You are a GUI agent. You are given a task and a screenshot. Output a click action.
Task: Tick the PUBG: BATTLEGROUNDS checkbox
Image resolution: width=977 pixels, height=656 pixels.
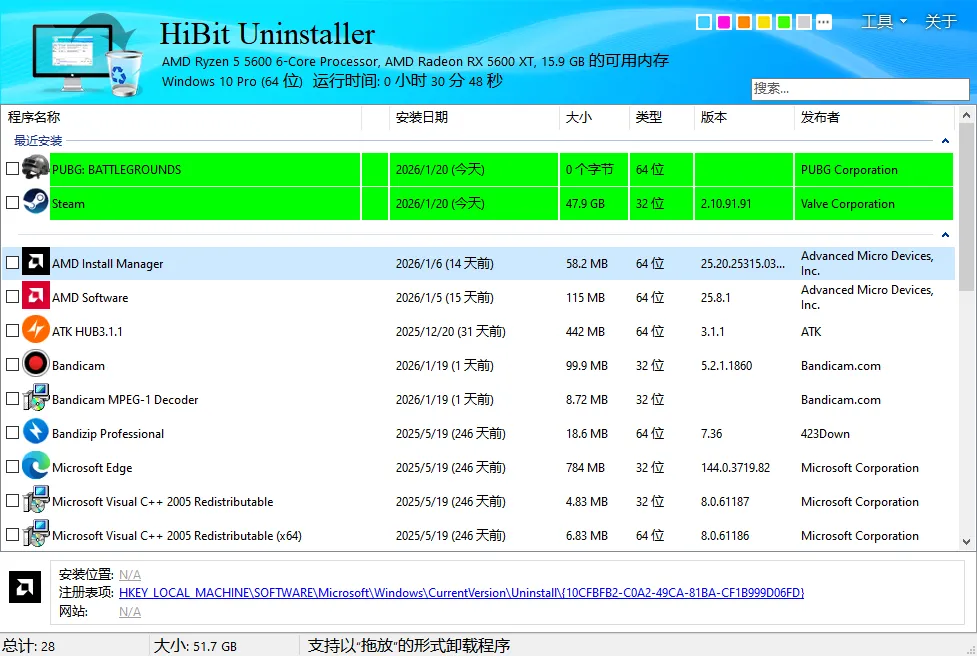point(12,169)
